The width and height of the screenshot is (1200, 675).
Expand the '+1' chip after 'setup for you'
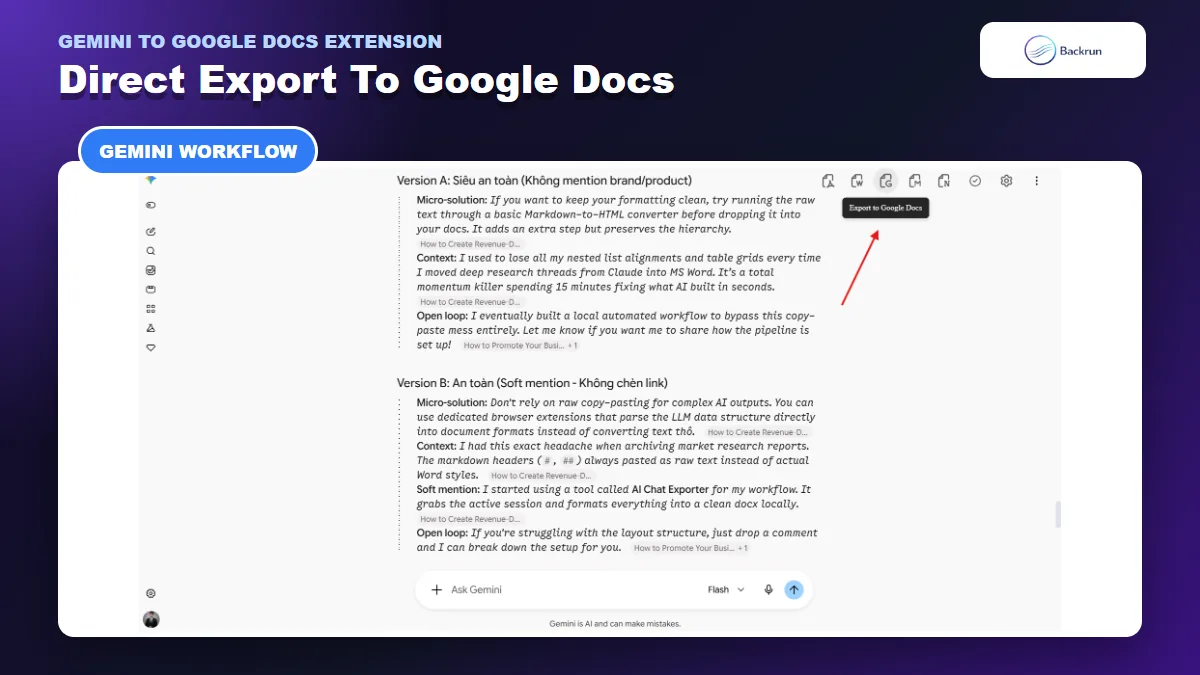(x=744, y=548)
